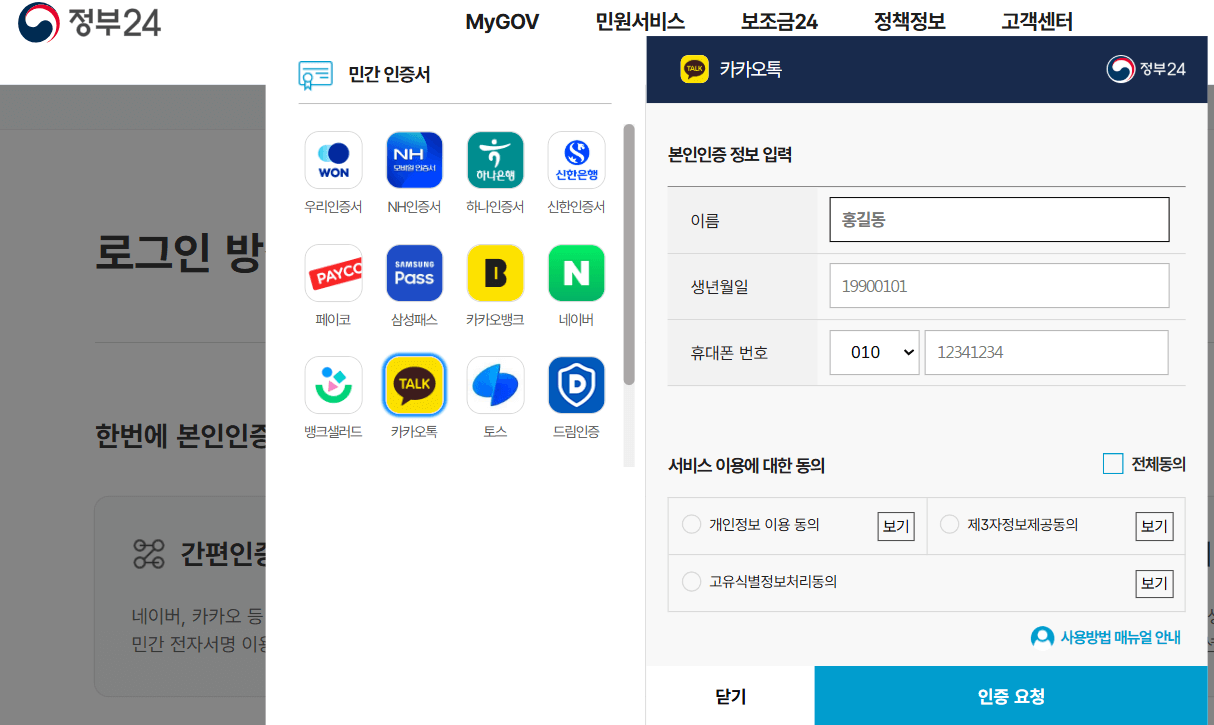View 개인정보 이용 동의 terms via 보기

tap(896, 526)
